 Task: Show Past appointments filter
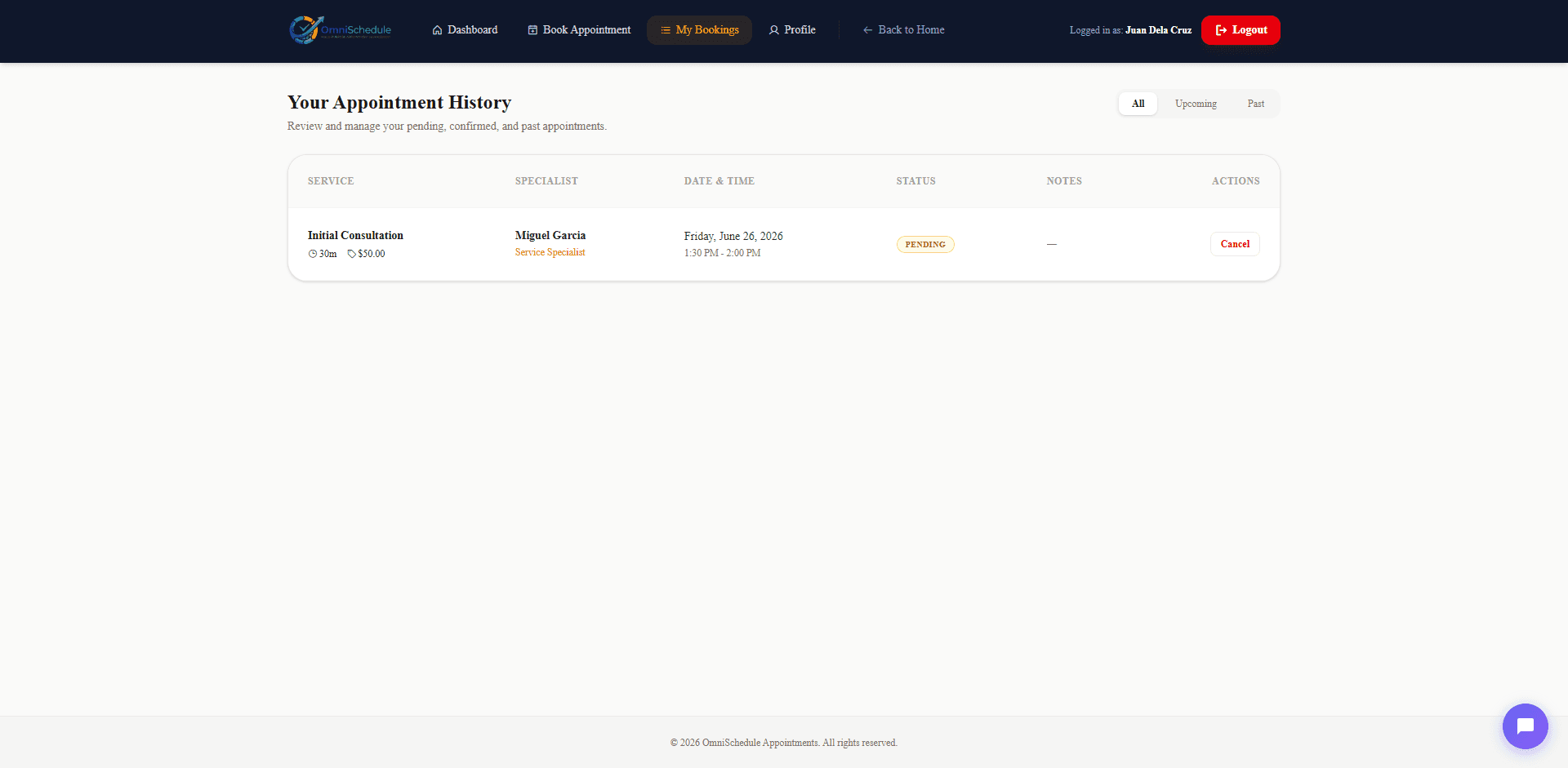point(1255,104)
